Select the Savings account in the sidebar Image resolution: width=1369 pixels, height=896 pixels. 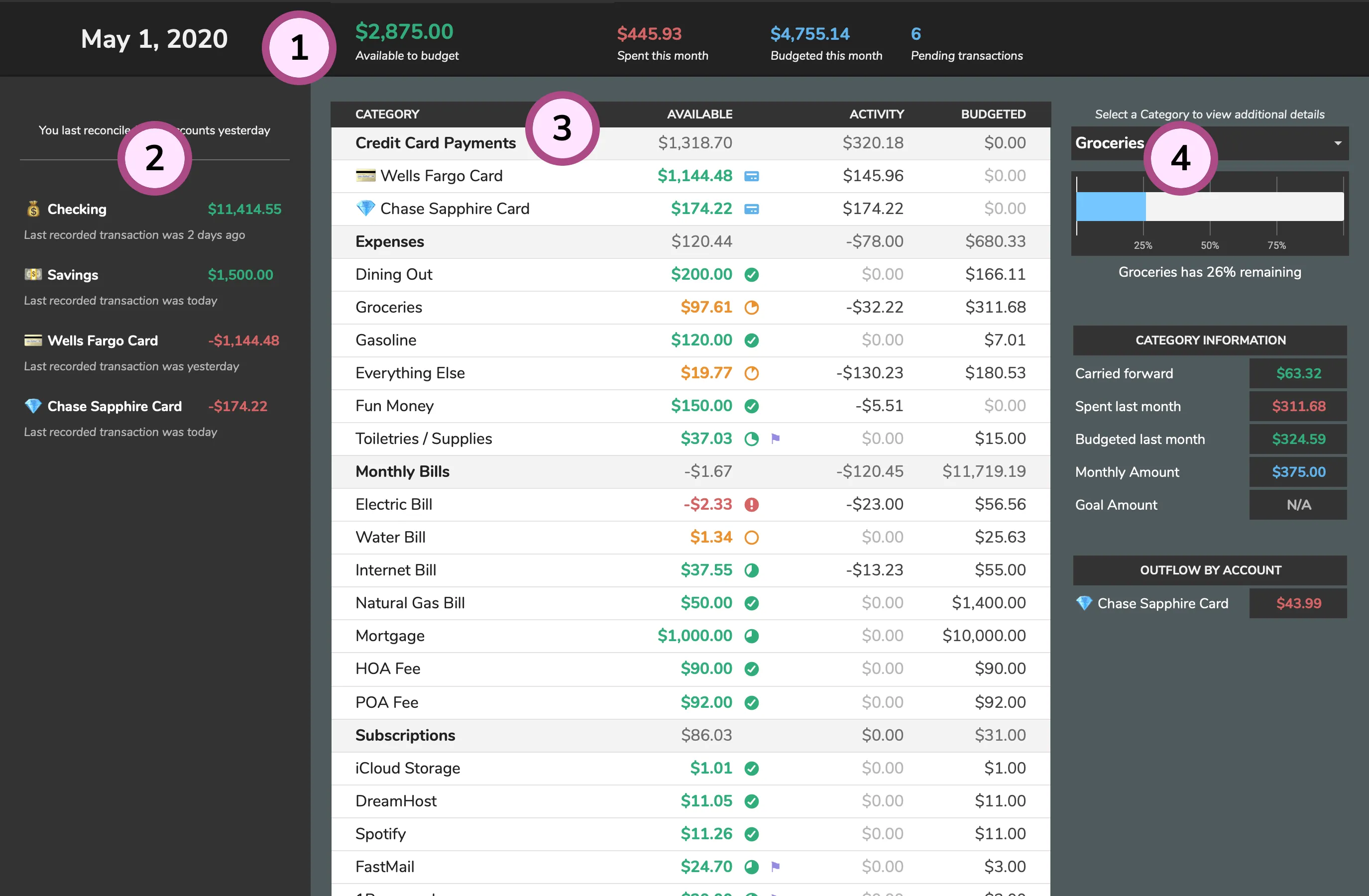click(x=72, y=274)
